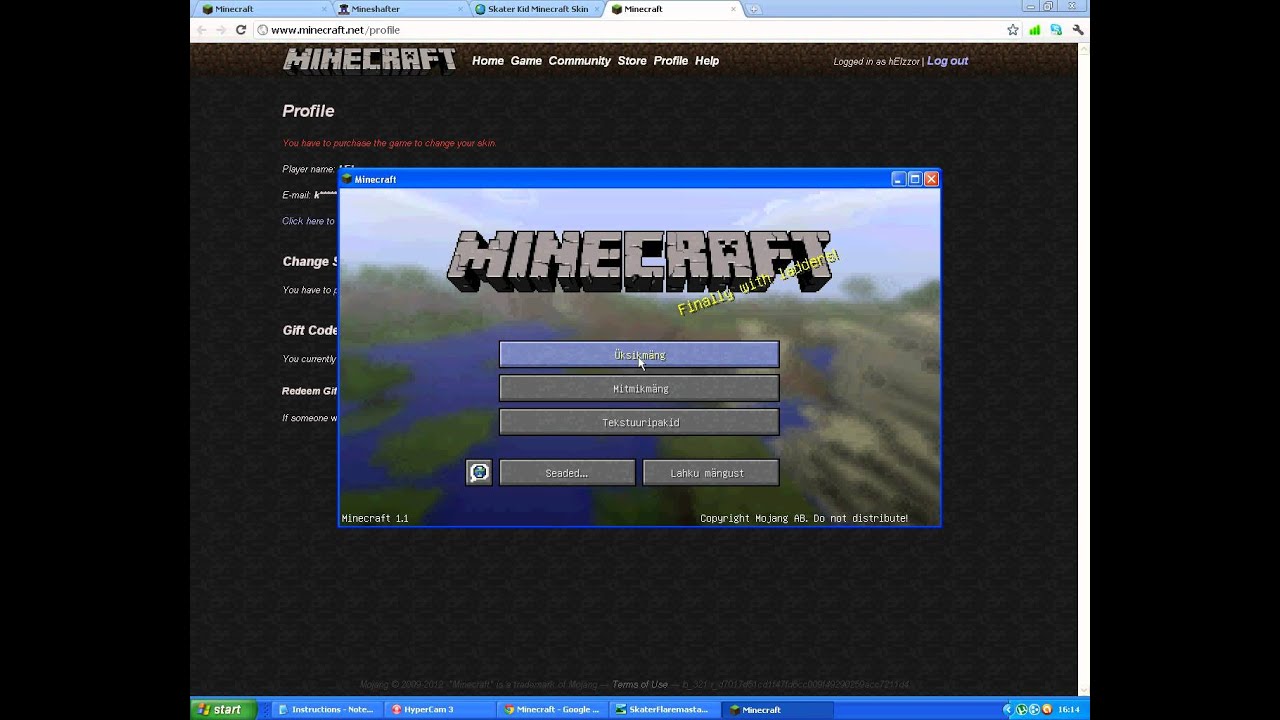Click the 'Click here to' profile link

(308, 221)
